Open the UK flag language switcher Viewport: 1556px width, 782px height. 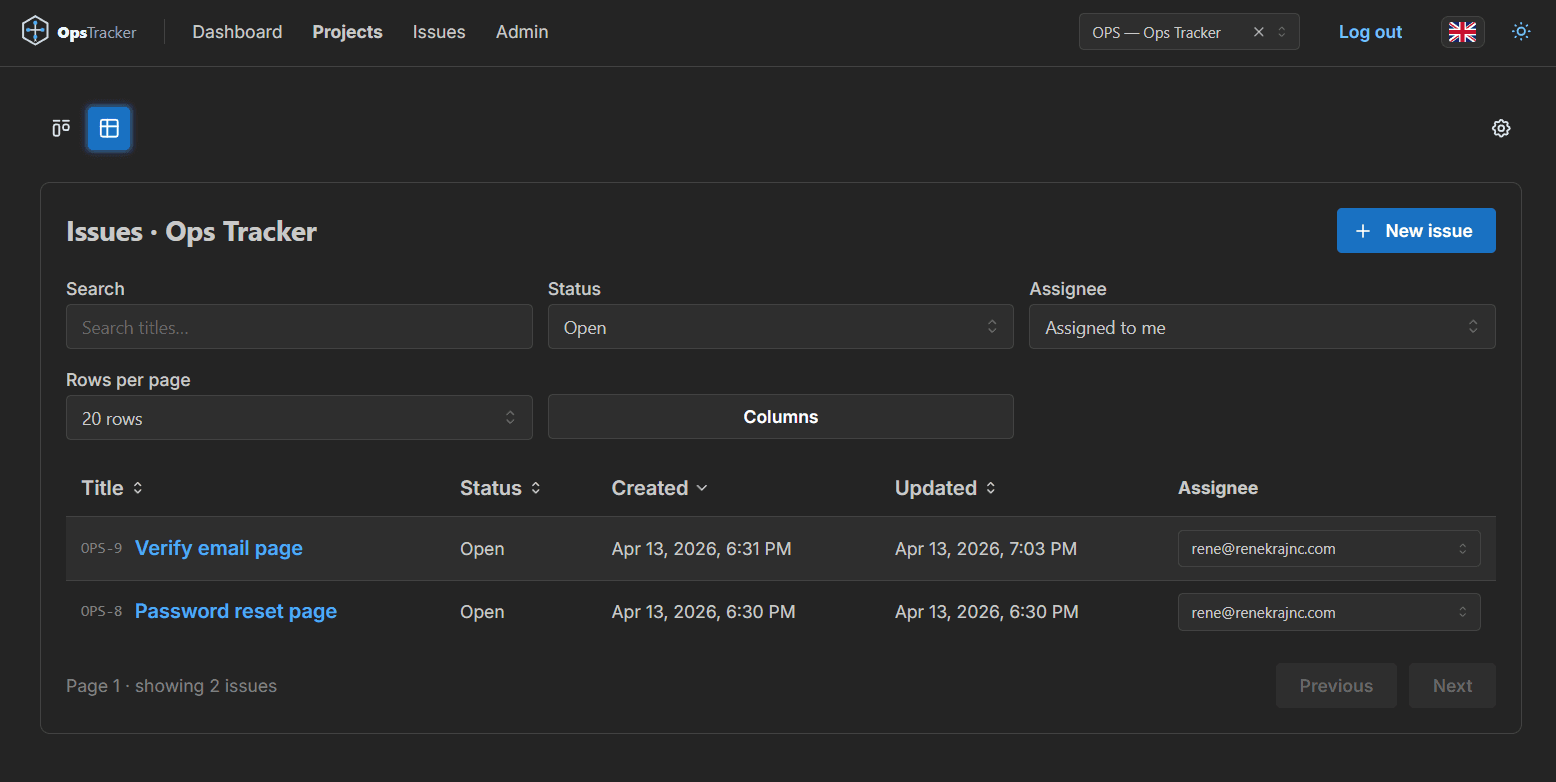1462,31
